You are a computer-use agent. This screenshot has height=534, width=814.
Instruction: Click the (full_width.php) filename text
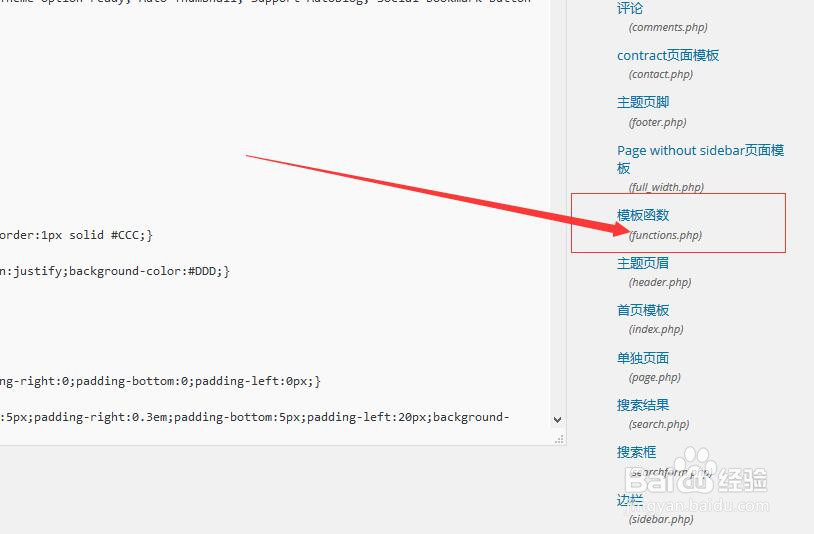tap(666, 187)
